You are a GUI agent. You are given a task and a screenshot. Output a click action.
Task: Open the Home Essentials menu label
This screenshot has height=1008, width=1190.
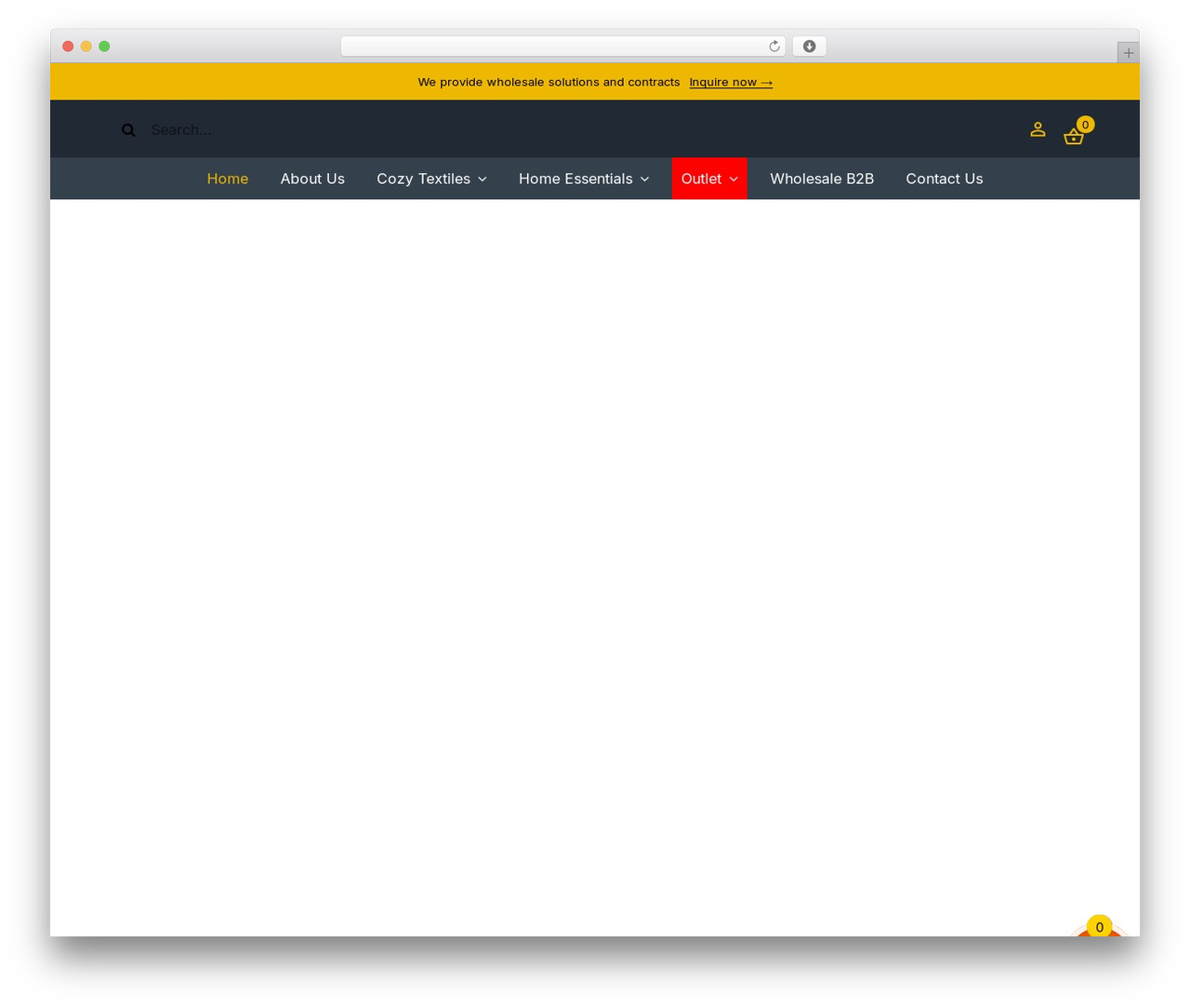tap(575, 179)
